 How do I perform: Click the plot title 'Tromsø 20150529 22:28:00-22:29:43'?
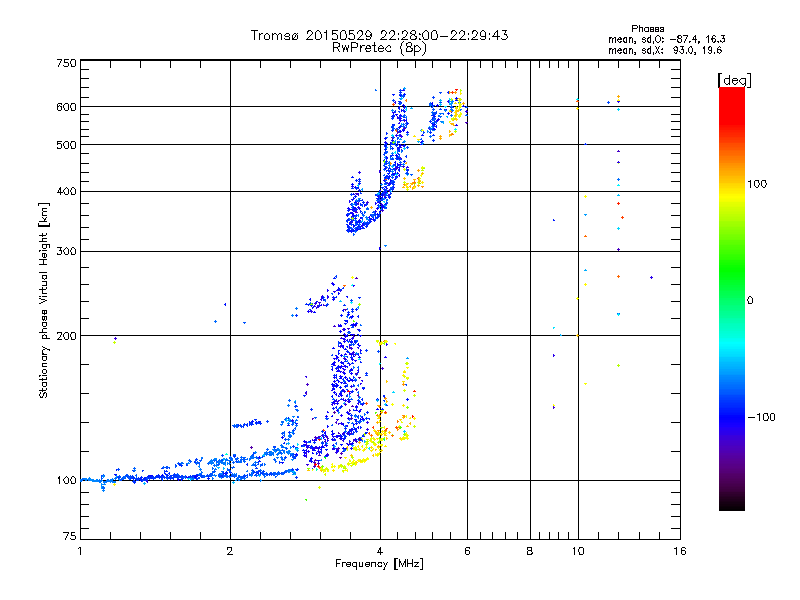[379, 35]
